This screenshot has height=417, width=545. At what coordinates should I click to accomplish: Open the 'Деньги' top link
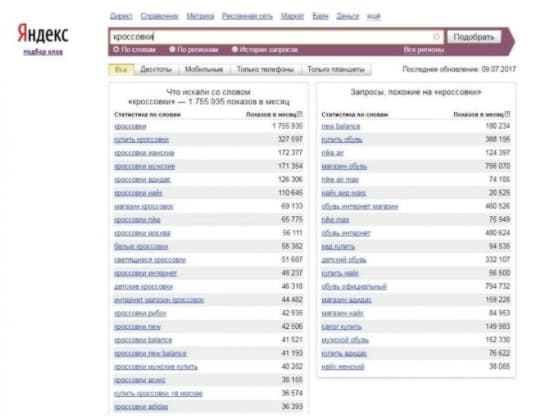click(347, 16)
